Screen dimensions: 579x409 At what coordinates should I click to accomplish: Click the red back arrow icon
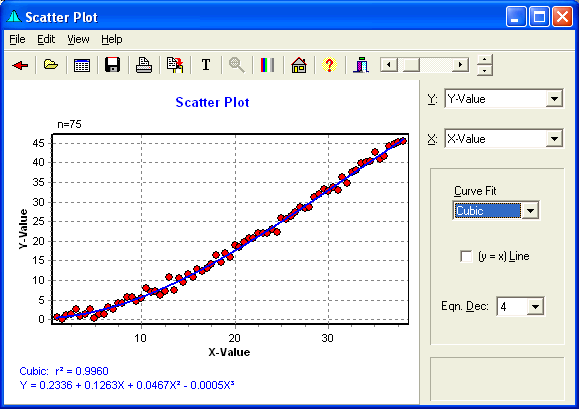click(20, 65)
